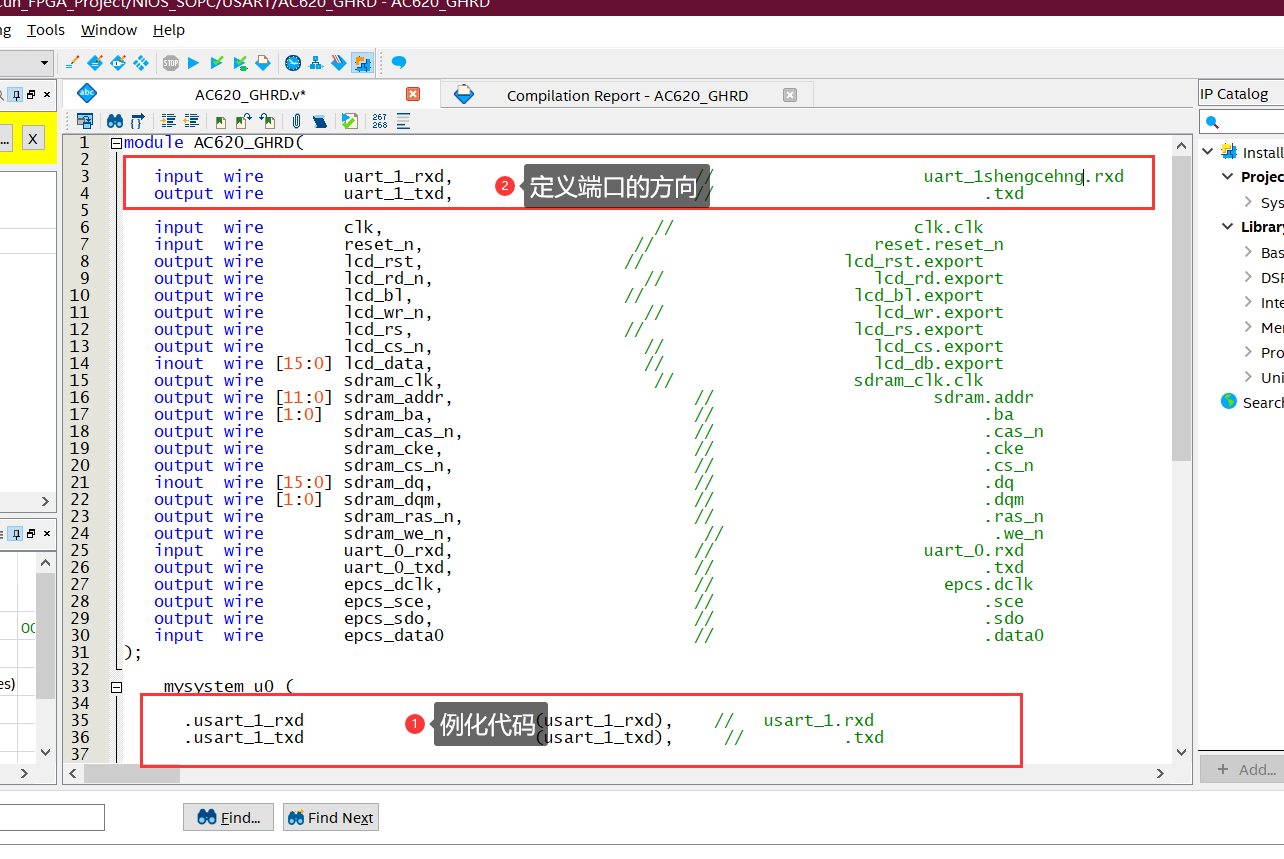The height and width of the screenshot is (859, 1284).
Task: Click the editor horizontal scrollbar thumb
Action: (x=132, y=773)
